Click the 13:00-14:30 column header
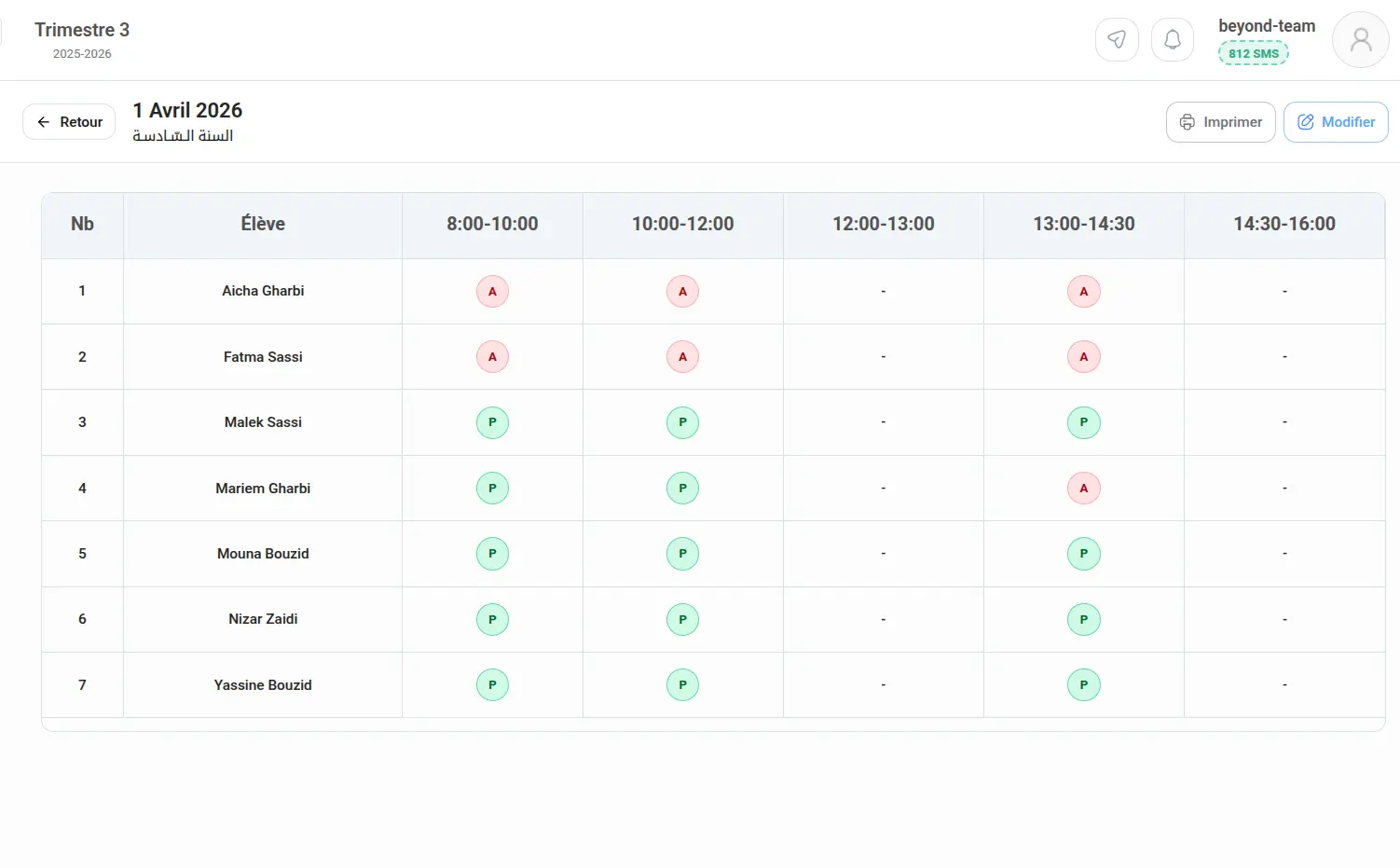Viewport: 1400px width, 868px height. pos(1084,225)
